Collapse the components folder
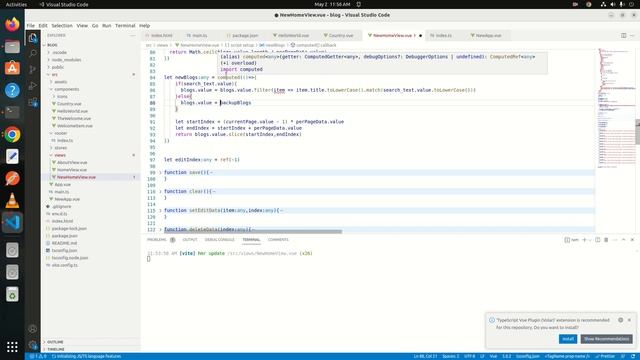 (x=67, y=89)
